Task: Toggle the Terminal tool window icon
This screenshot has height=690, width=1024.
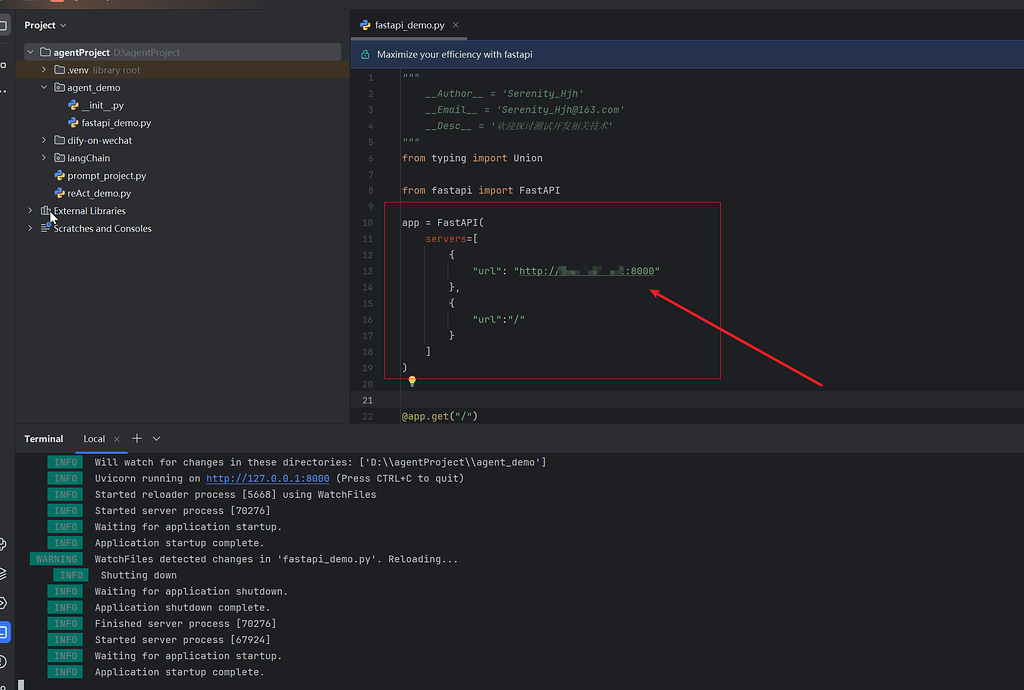Action: coord(4,632)
